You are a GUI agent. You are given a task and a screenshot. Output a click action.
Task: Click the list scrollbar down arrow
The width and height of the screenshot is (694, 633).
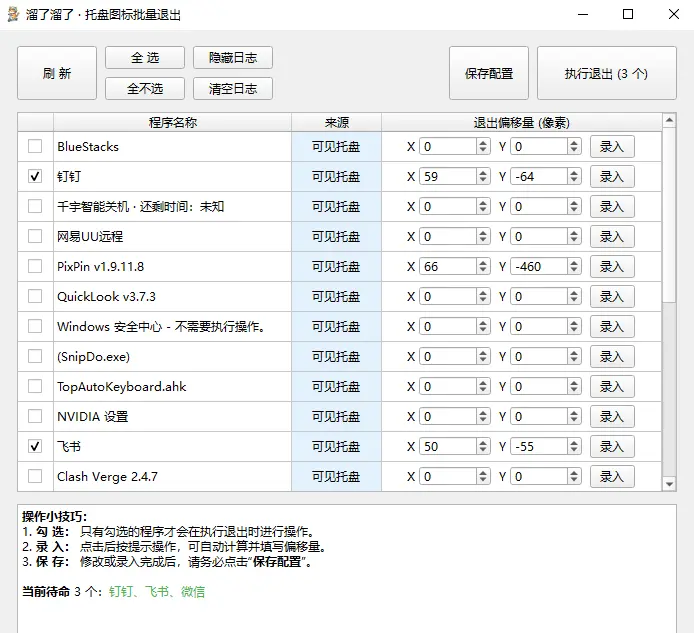[x=669, y=484]
